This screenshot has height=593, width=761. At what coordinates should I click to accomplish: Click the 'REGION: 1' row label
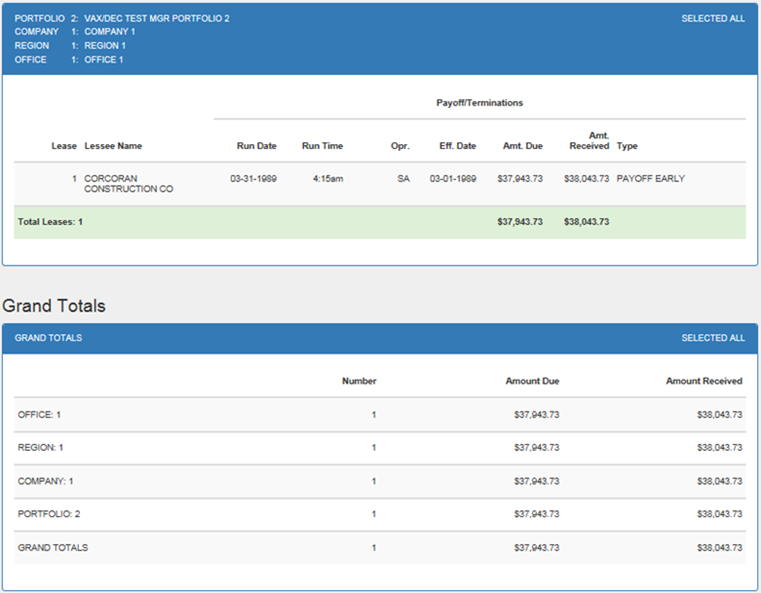click(41, 447)
